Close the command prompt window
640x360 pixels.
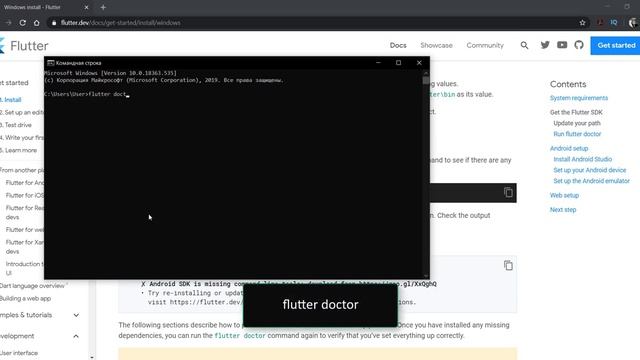[419, 63]
